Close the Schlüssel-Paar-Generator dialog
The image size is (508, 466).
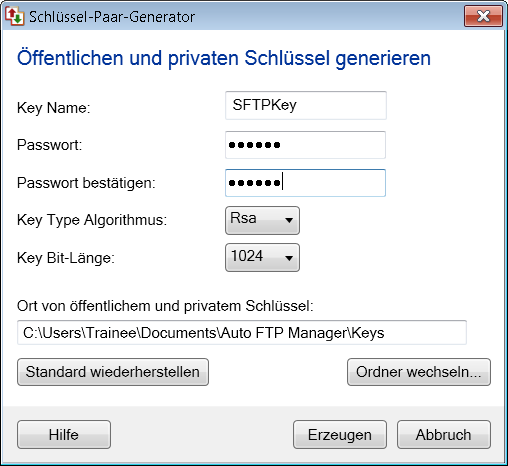pos(483,16)
